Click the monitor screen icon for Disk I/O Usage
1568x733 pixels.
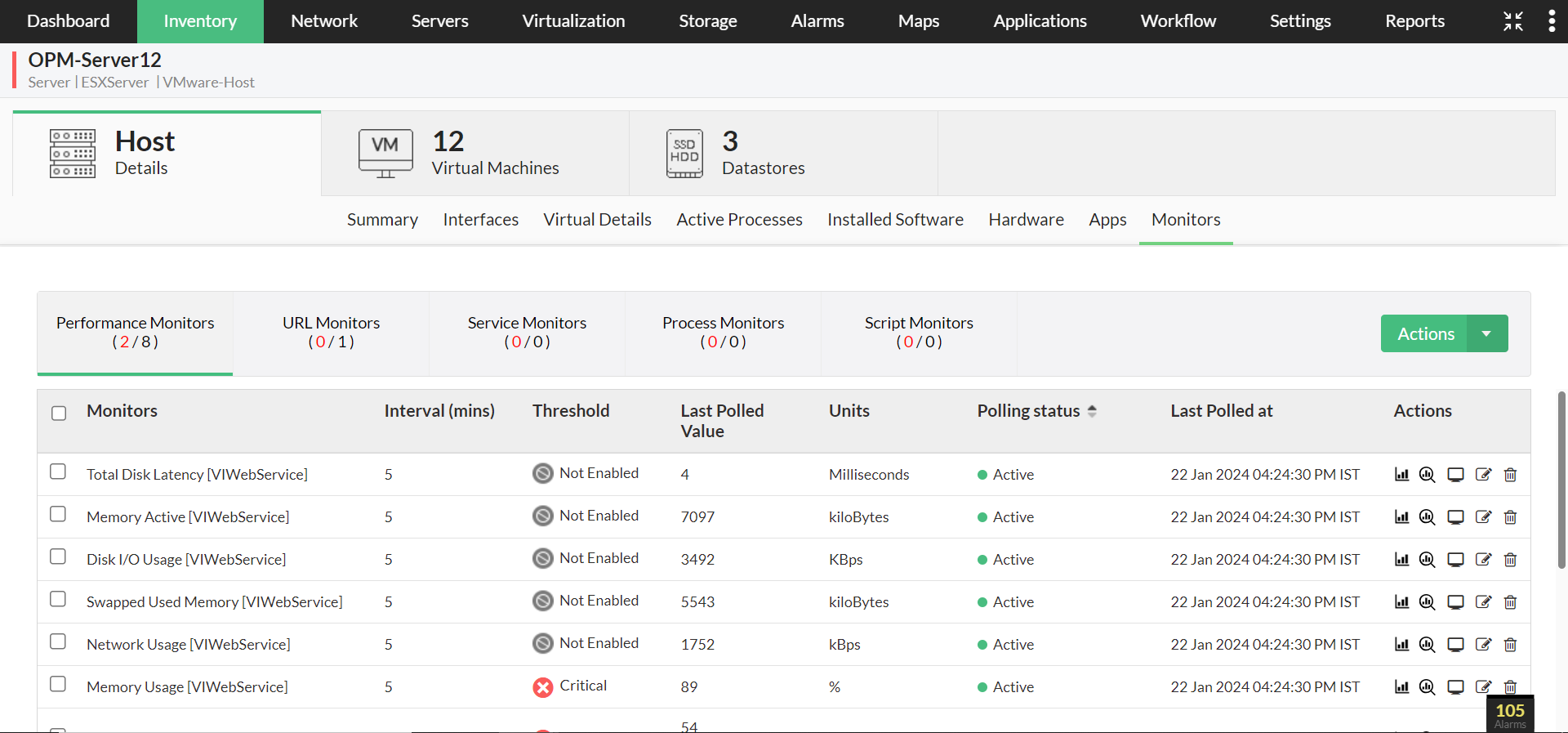coord(1455,560)
